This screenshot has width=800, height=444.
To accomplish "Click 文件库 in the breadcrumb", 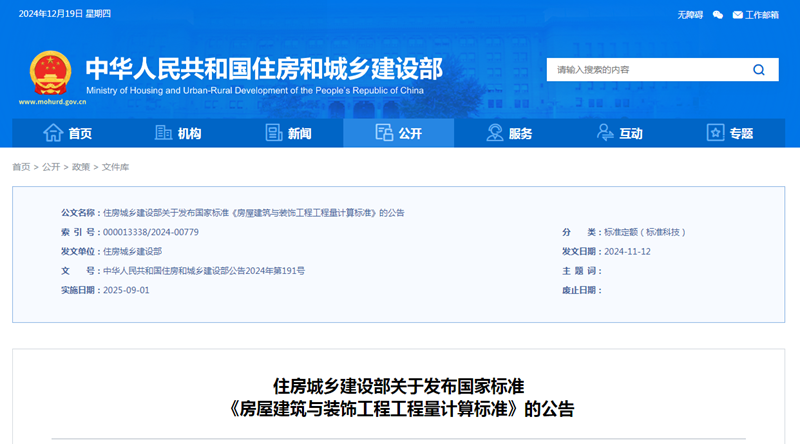I will (x=115, y=167).
